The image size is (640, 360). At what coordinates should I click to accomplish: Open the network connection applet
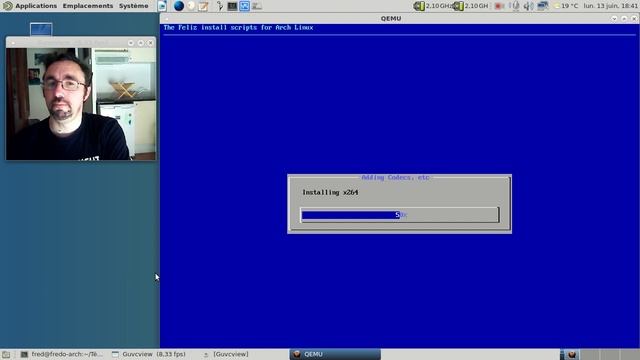click(x=542, y=6)
